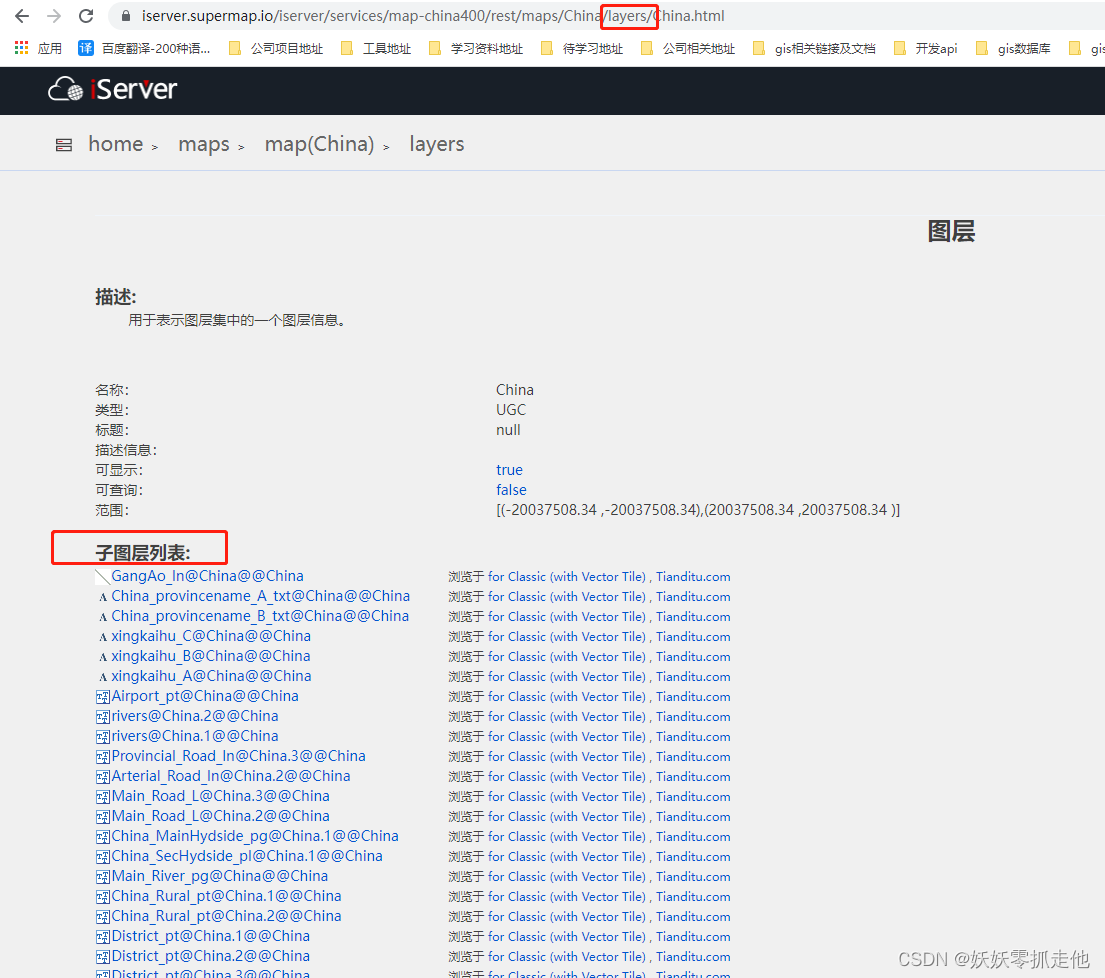Click the server icon beside home breadcrumb
The image size is (1105, 978).
click(64, 145)
